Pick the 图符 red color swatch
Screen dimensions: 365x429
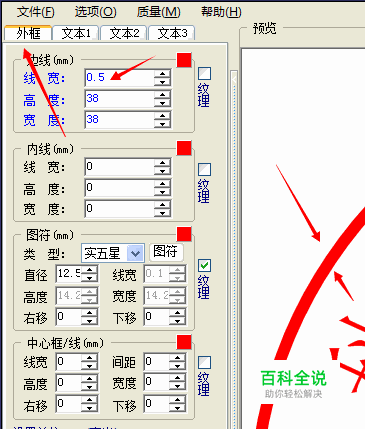coord(184,234)
